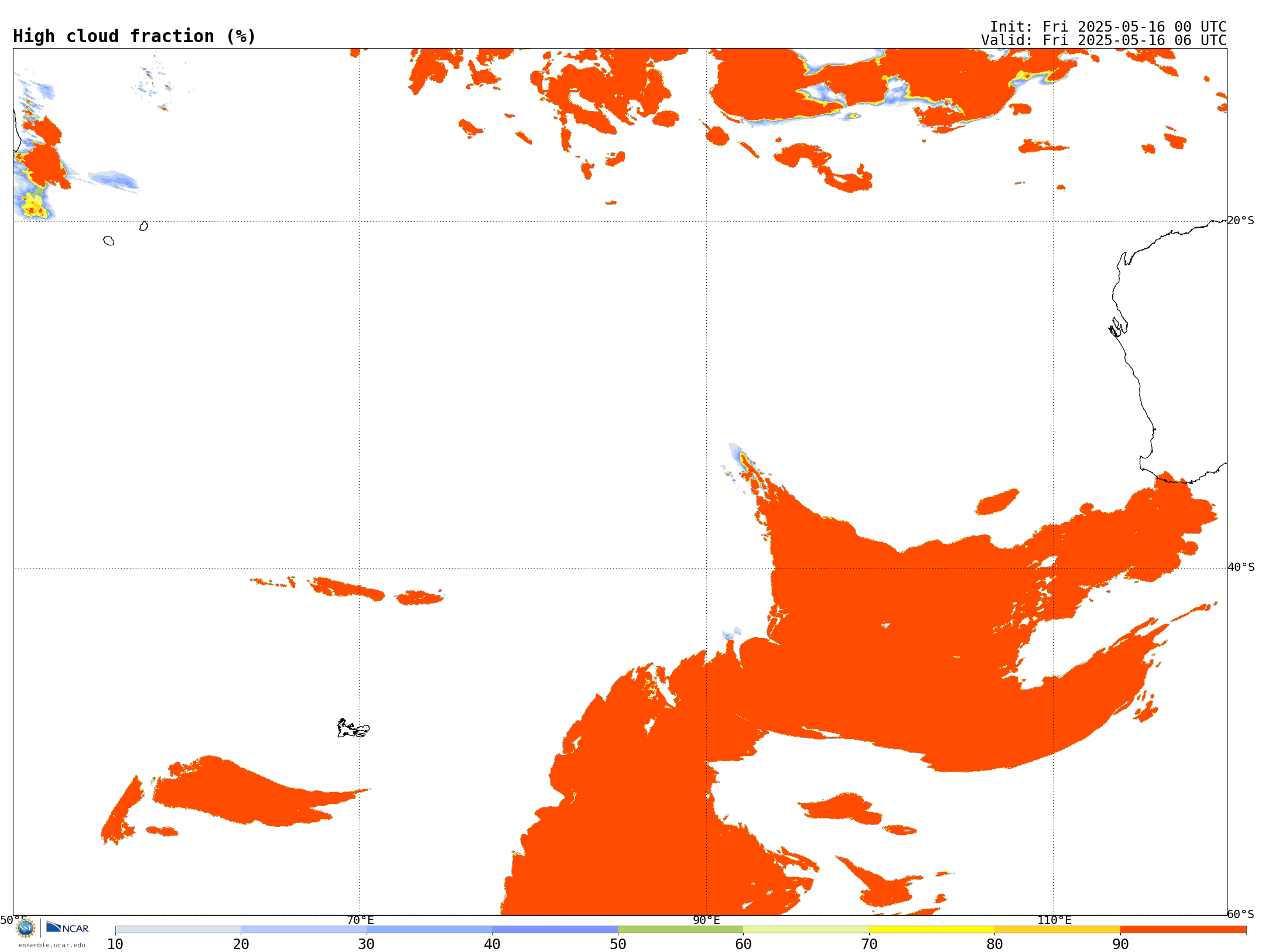1265x952 pixels.
Task: Click the colorbar tick label 60
Action: coord(743,944)
